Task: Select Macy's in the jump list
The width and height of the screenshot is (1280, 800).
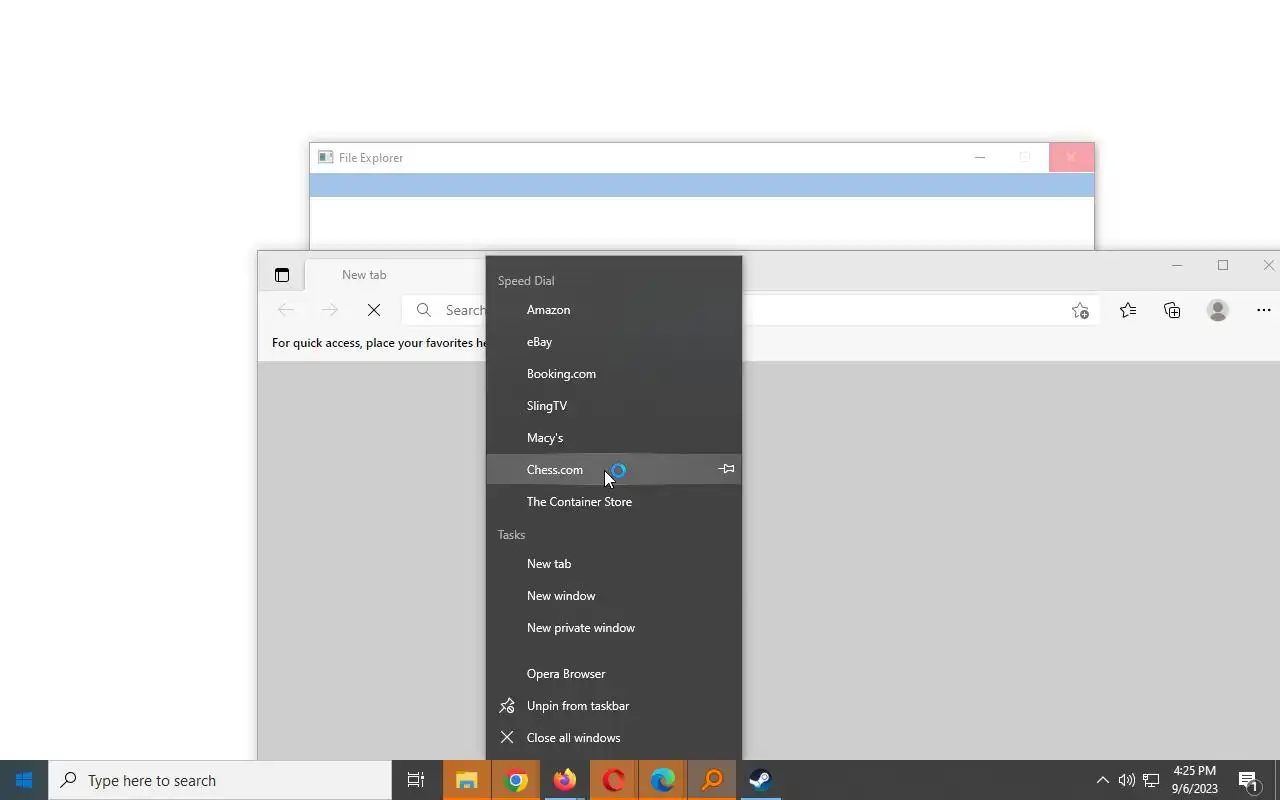Action: point(613,438)
